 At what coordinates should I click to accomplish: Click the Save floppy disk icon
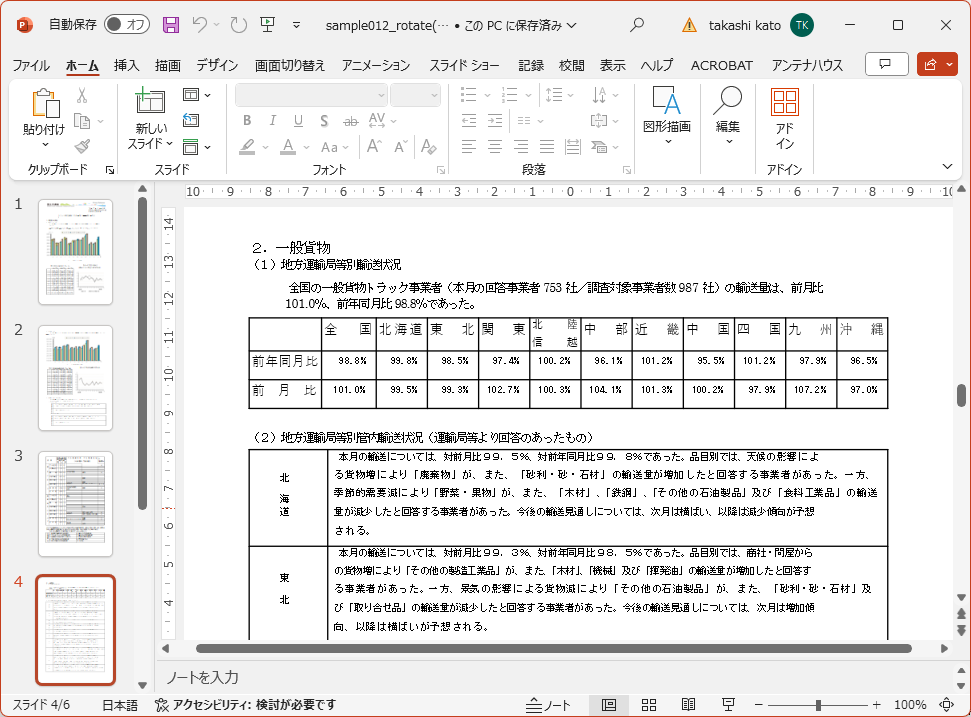pyautogui.click(x=171, y=25)
